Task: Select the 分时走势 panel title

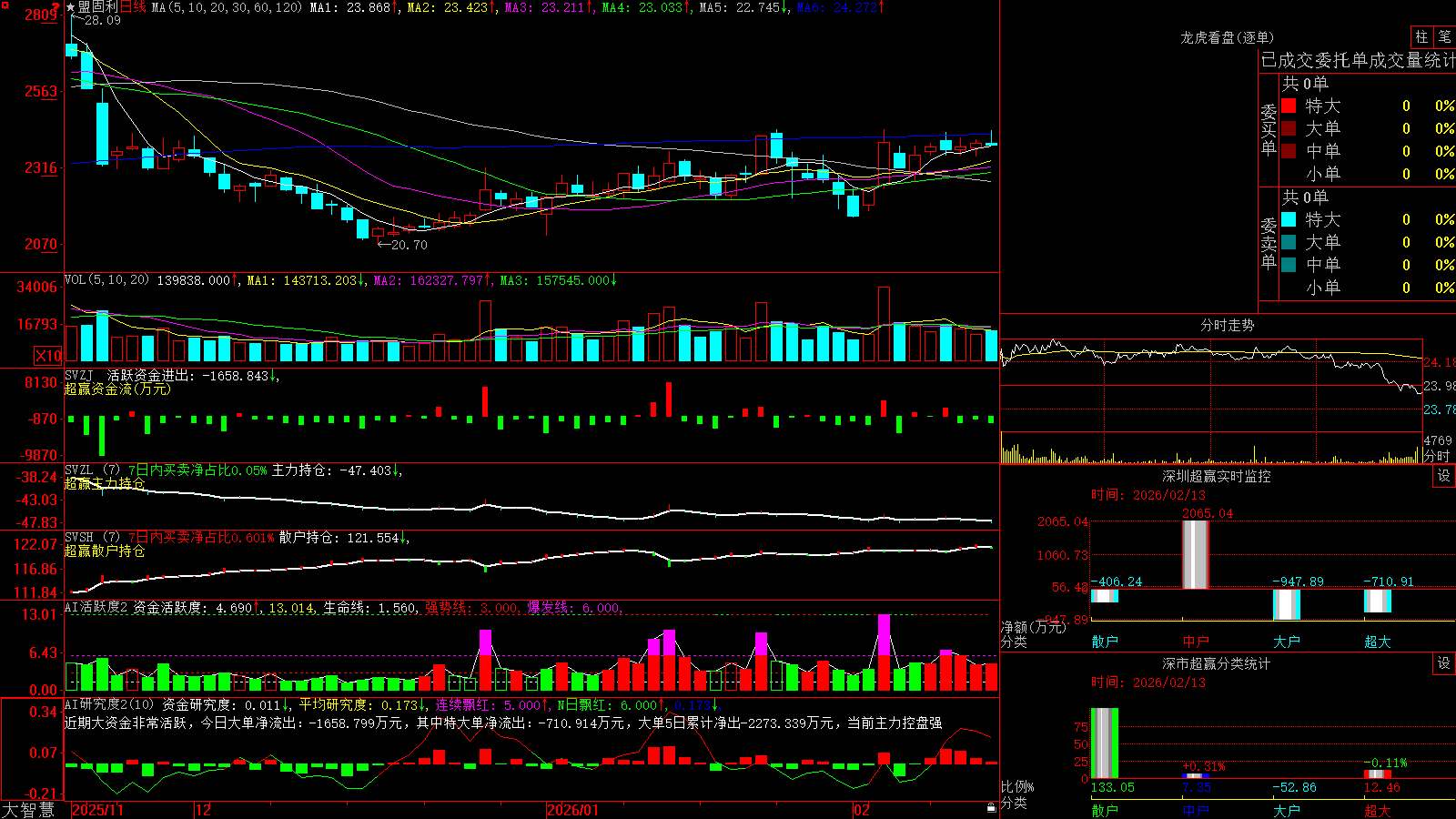Action: [x=1227, y=325]
